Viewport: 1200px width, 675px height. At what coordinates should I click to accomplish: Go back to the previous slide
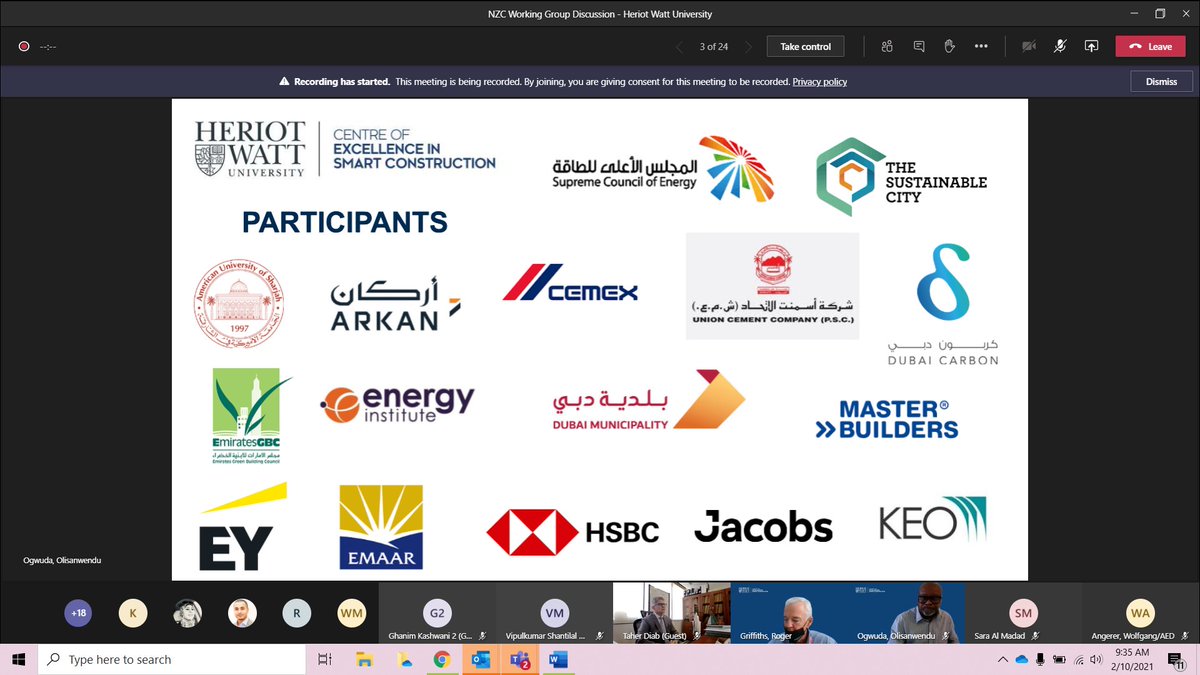[x=679, y=45]
